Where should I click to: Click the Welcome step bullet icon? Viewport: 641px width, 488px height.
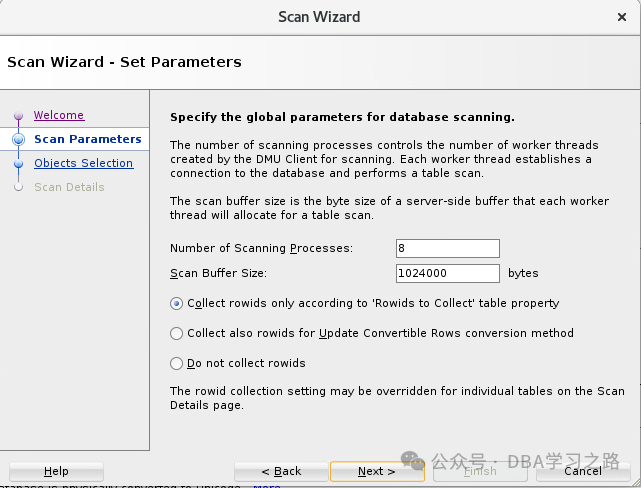(x=18, y=116)
